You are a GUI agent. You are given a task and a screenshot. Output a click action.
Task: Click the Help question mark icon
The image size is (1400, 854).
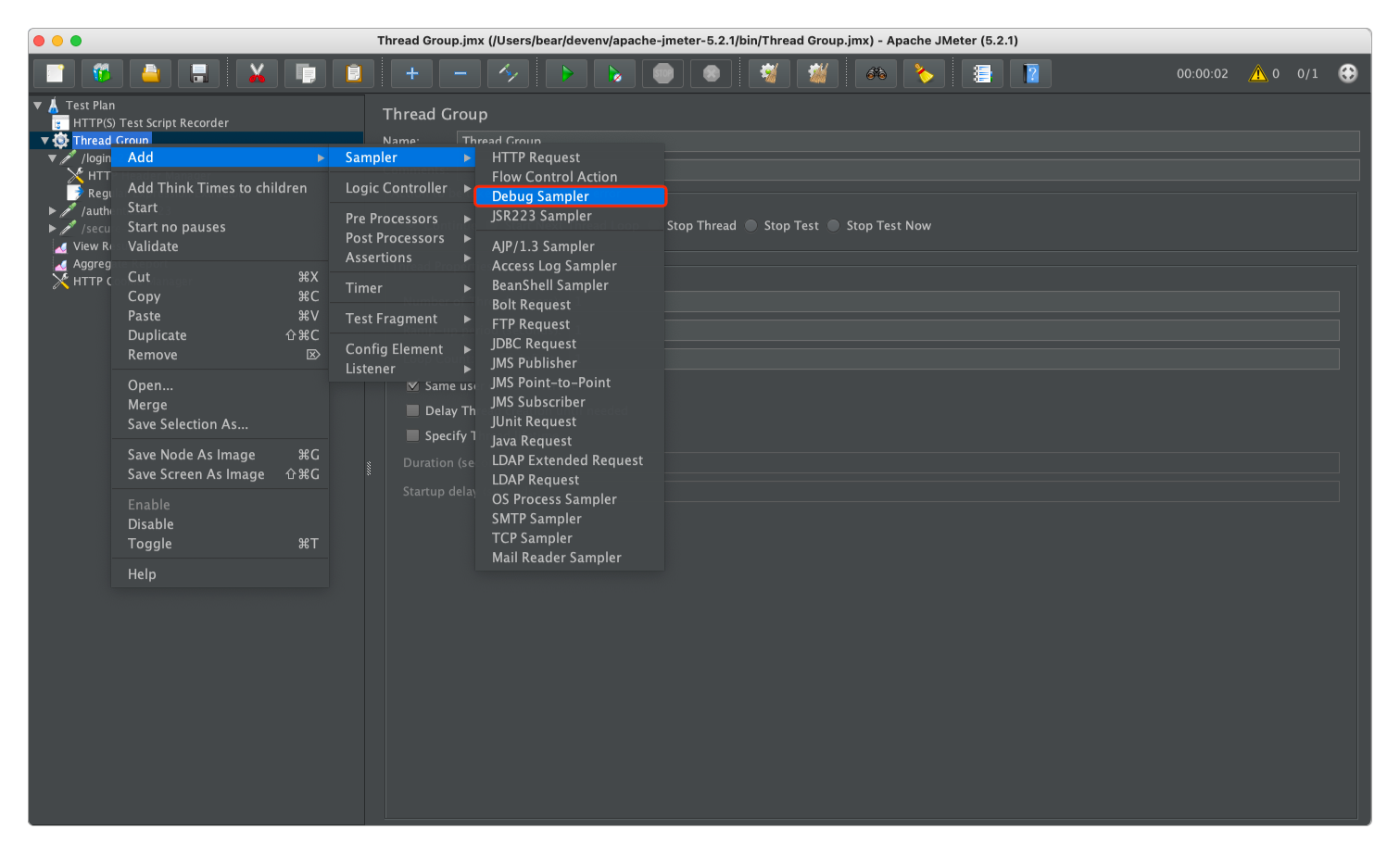1030,73
